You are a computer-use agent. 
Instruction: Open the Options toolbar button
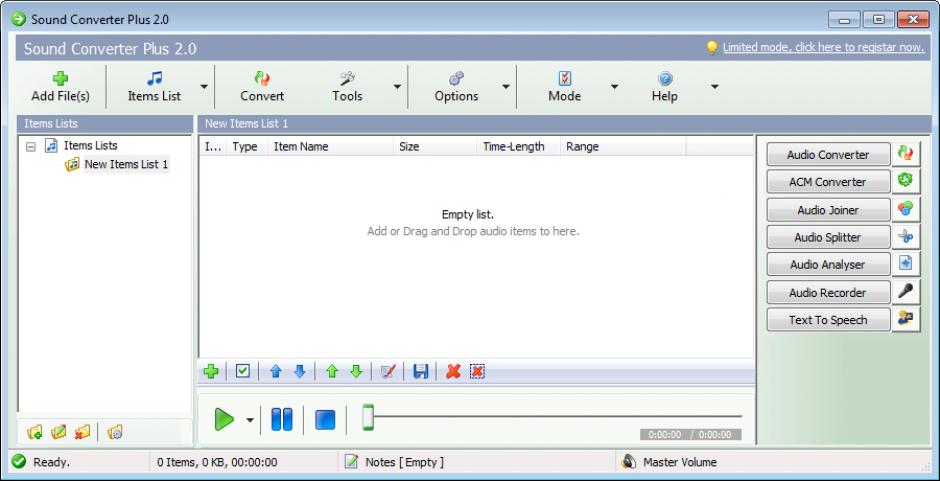point(456,87)
